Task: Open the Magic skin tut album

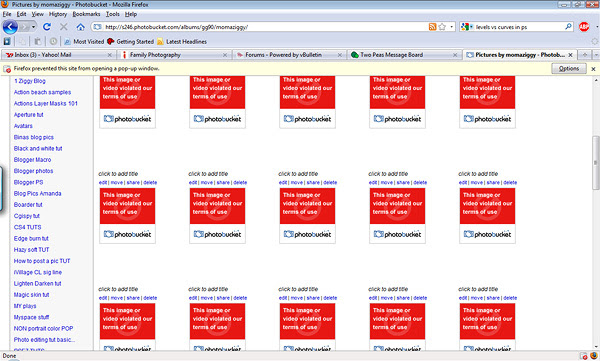Action: 31,295
